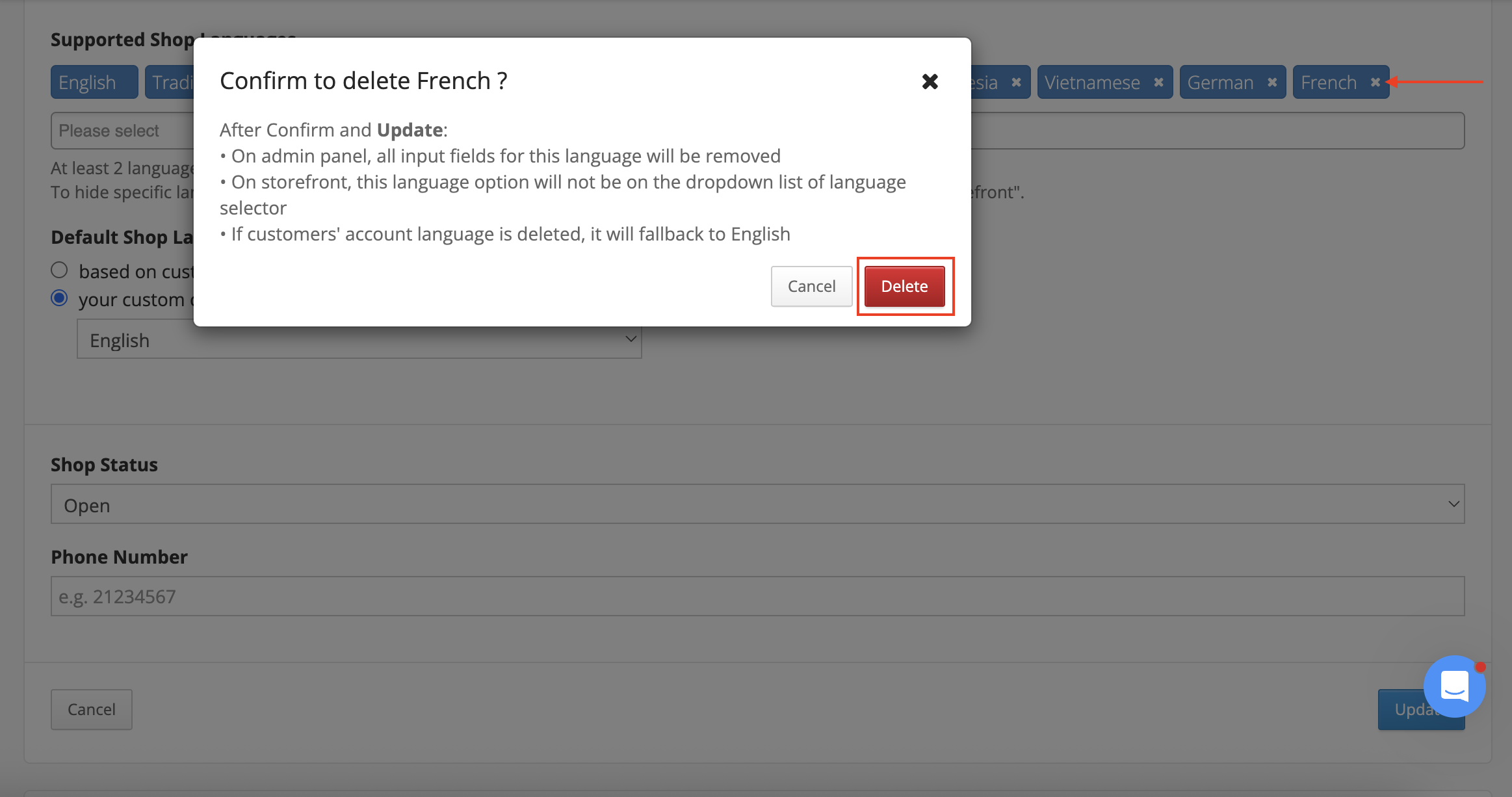
Task: Click the 'Phone Number' heading
Action: pos(119,557)
